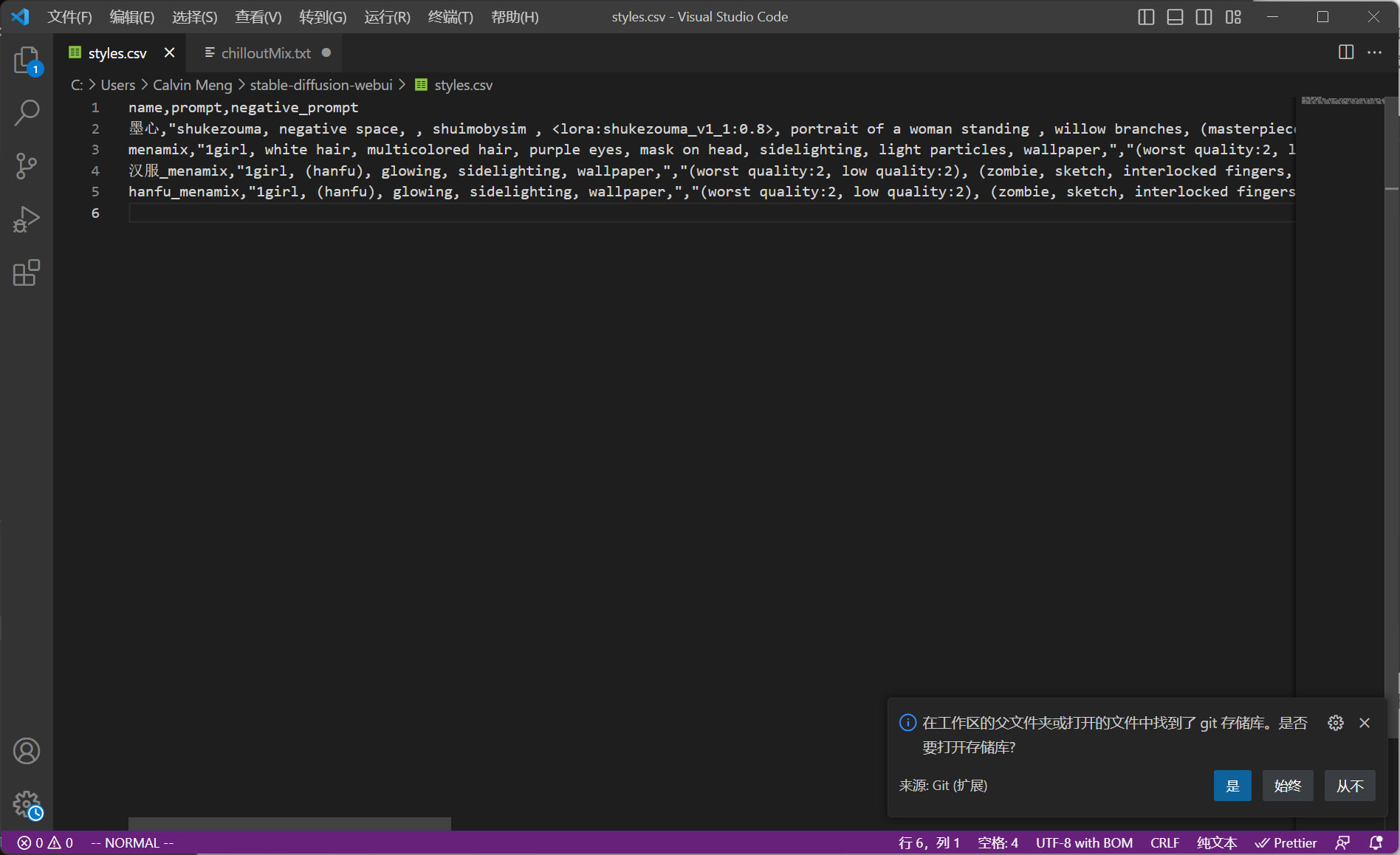Open the 帮助(H) menu
Screen dimensions: 1400x855
coord(515,17)
